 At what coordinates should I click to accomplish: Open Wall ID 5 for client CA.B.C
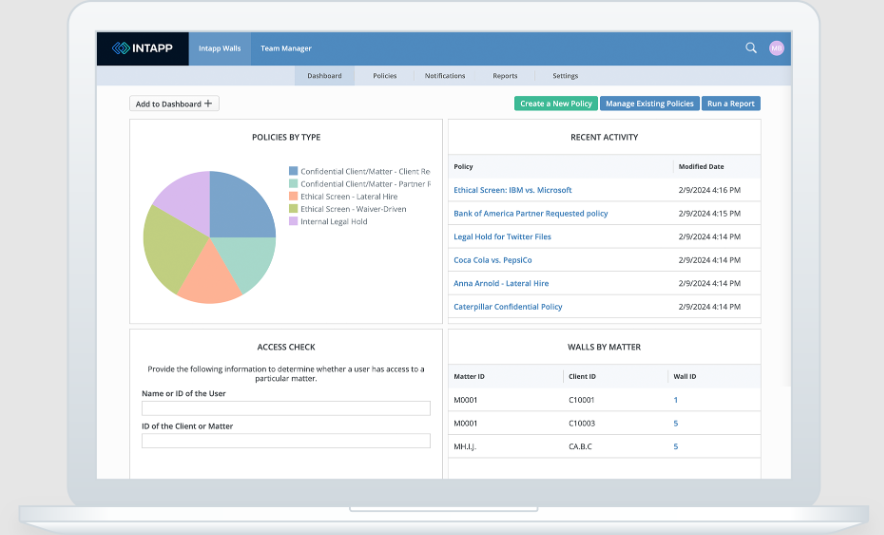(675, 446)
